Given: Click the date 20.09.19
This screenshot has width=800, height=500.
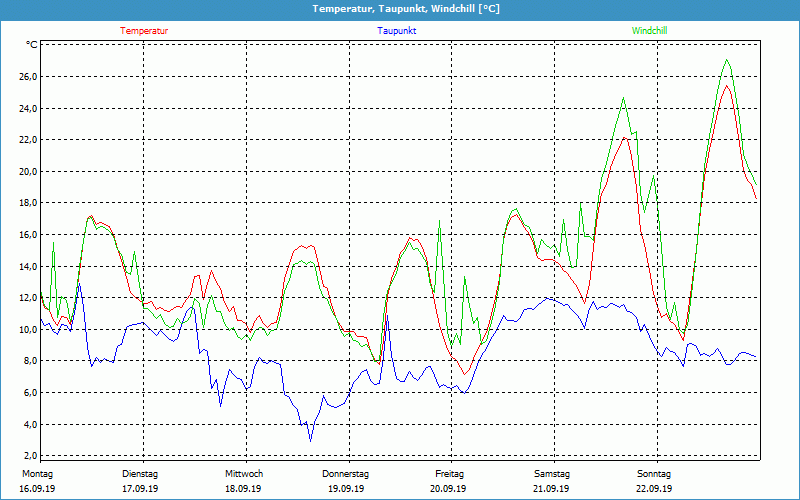Looking at the screenshot, I should [448, 489].
